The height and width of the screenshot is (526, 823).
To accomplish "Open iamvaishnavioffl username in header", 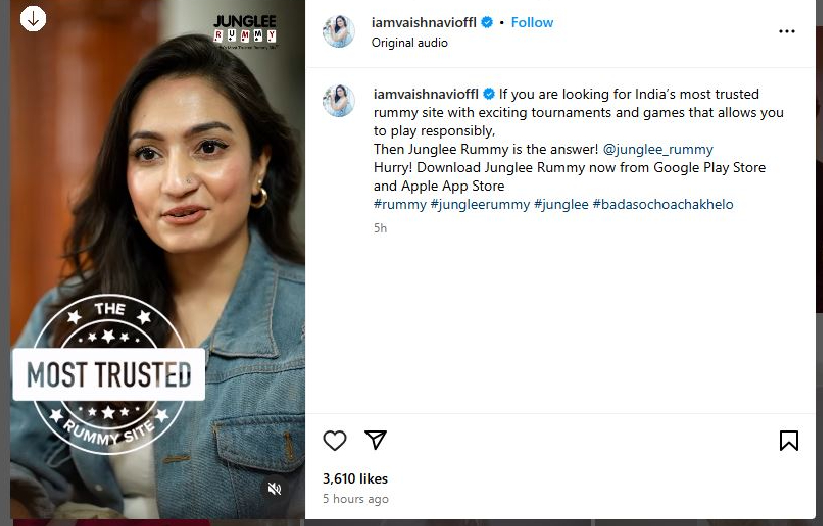I will (x=425, y=22).
